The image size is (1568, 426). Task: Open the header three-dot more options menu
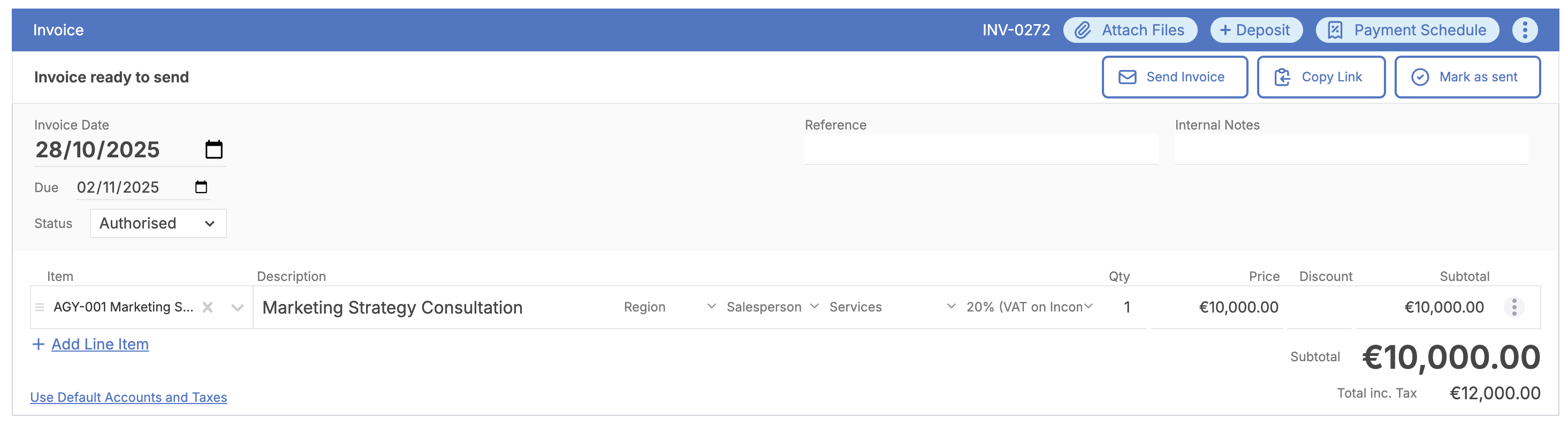(1525, 30)
